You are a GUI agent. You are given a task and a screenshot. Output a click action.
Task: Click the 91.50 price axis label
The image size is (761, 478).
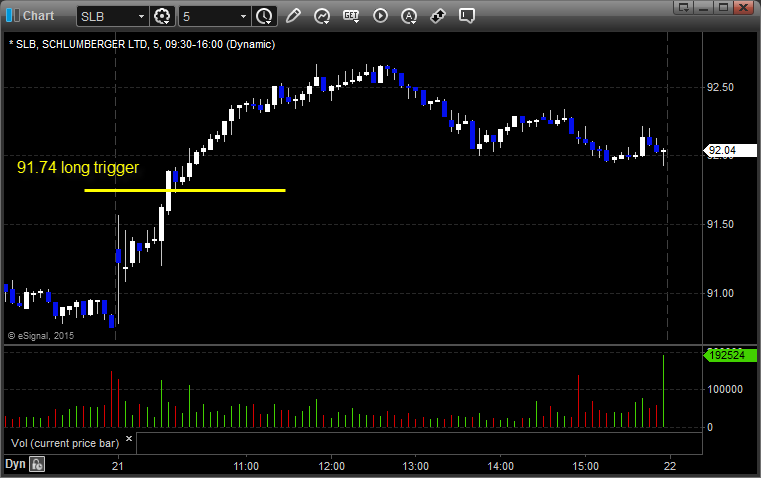[720, 224]
